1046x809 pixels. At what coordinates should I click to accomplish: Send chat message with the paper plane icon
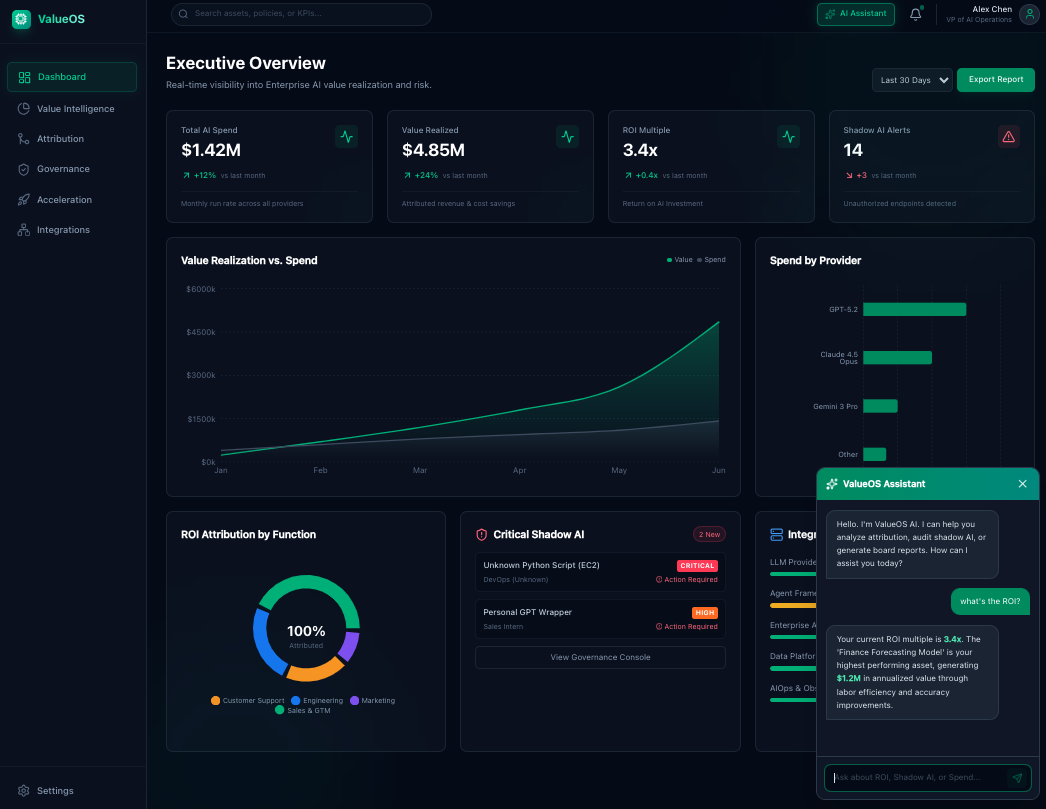tap(1018, 777)
